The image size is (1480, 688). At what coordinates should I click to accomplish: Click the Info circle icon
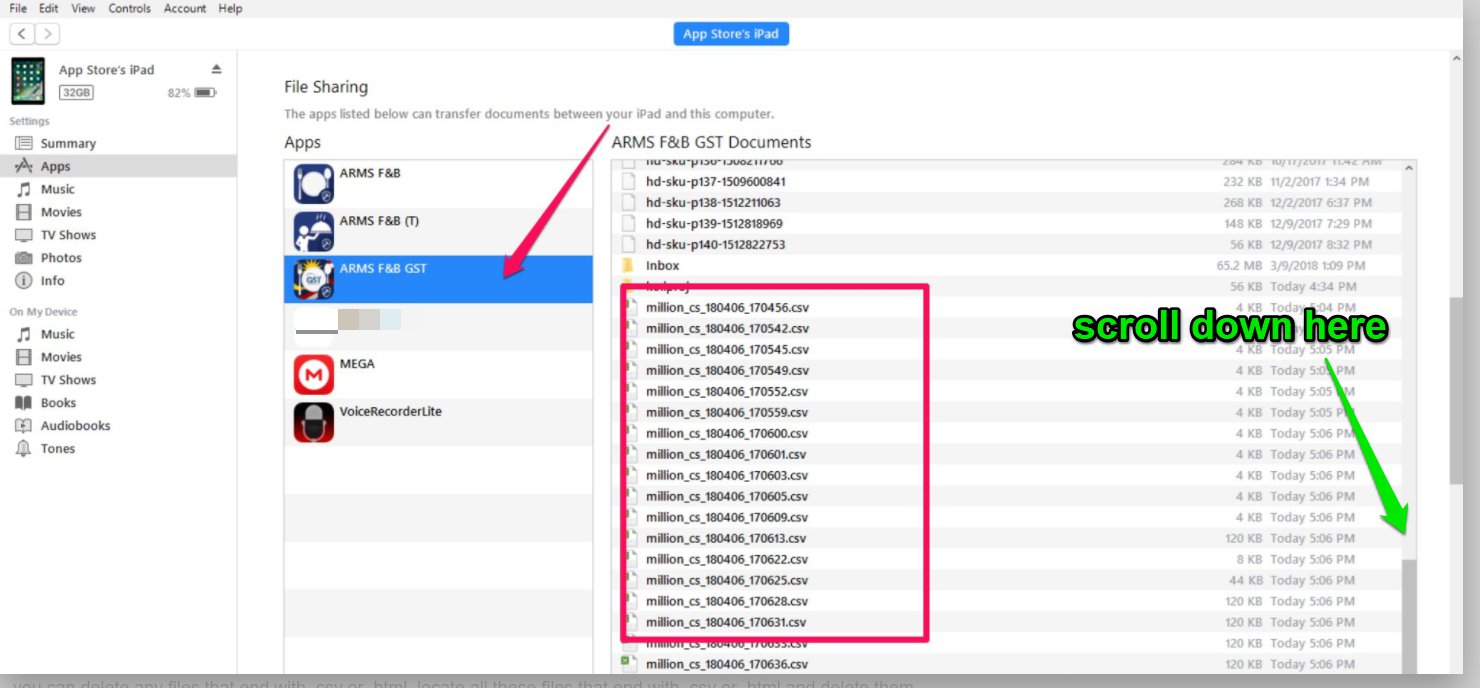[23, 281]
